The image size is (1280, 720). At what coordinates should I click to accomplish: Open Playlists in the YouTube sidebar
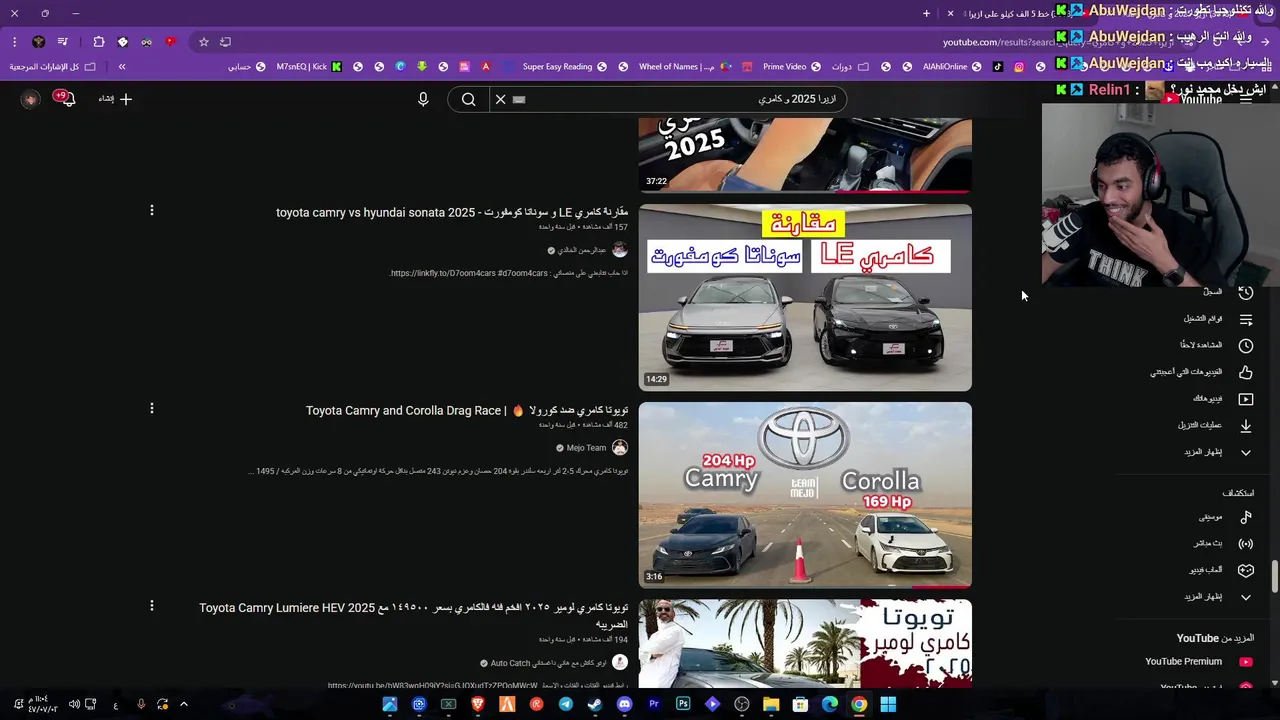pos(1217,319)
